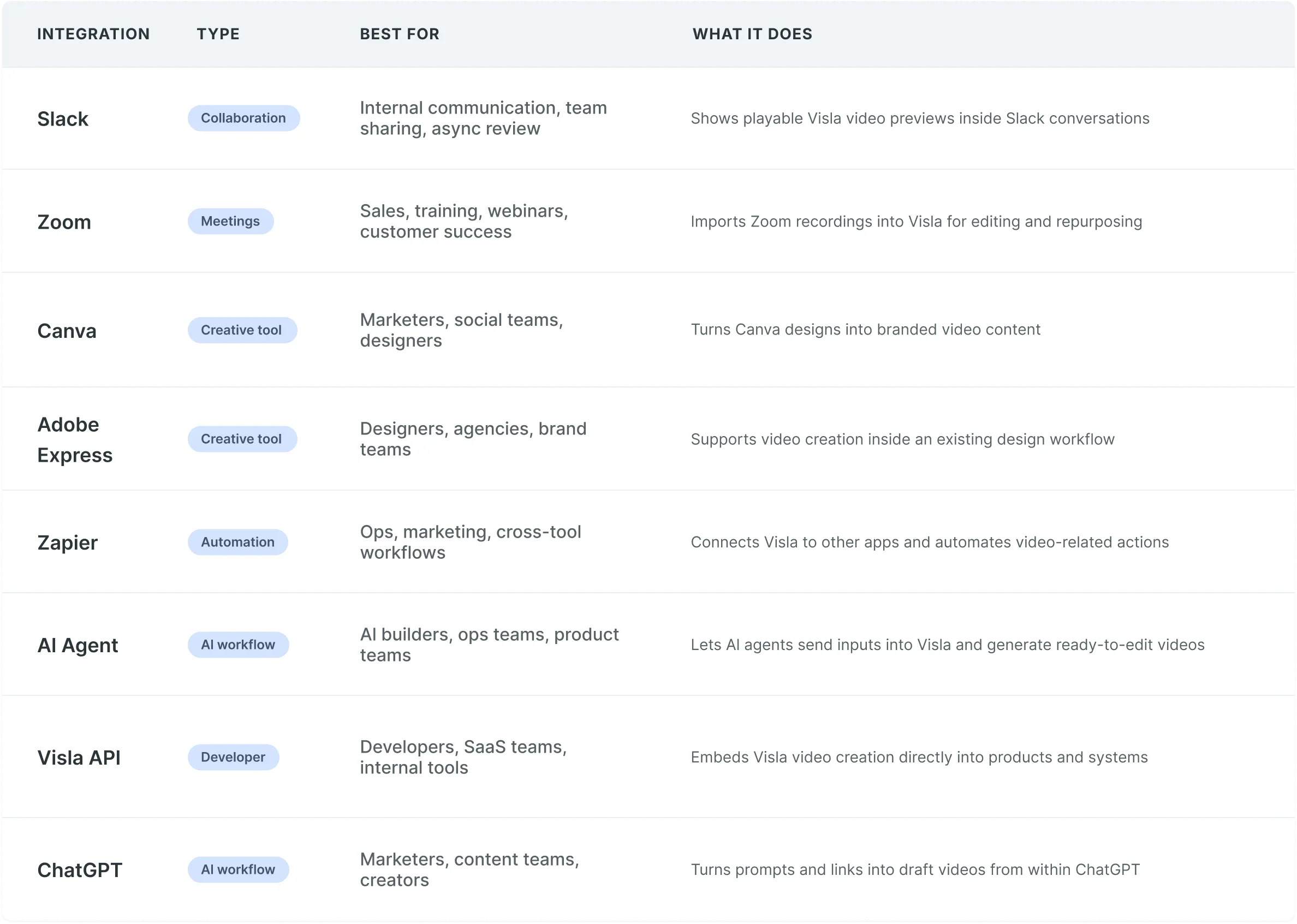Screen dimensions: 1297x924
Task: Click 'Marketers, social teams, designers' cell
Action: coord(462,330)
